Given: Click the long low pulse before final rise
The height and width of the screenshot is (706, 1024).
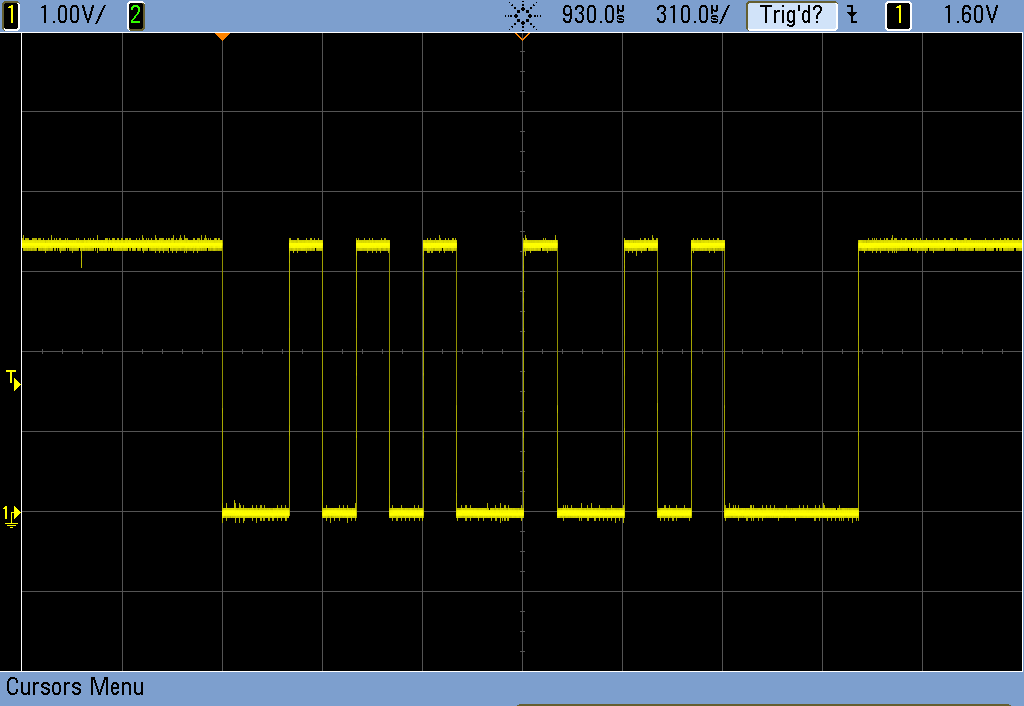Looking at the screenshot, I should coord(790,512).
